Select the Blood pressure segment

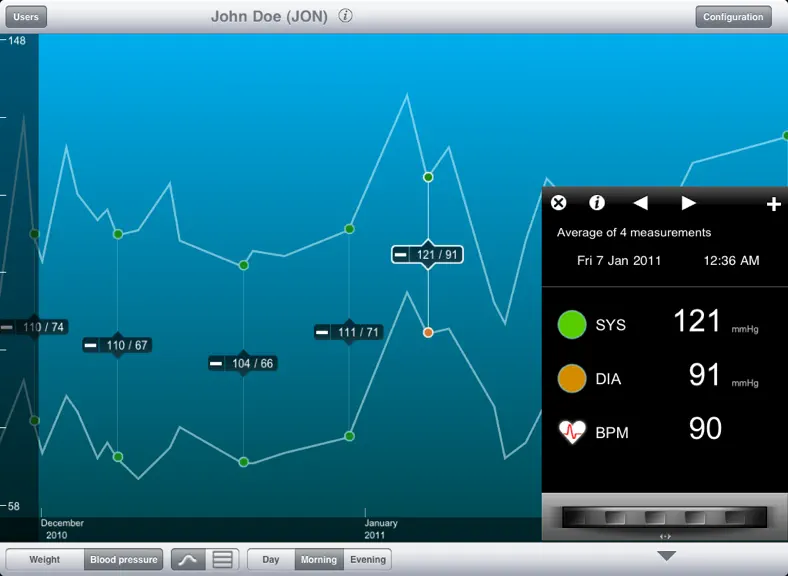(x=124, y=559)
